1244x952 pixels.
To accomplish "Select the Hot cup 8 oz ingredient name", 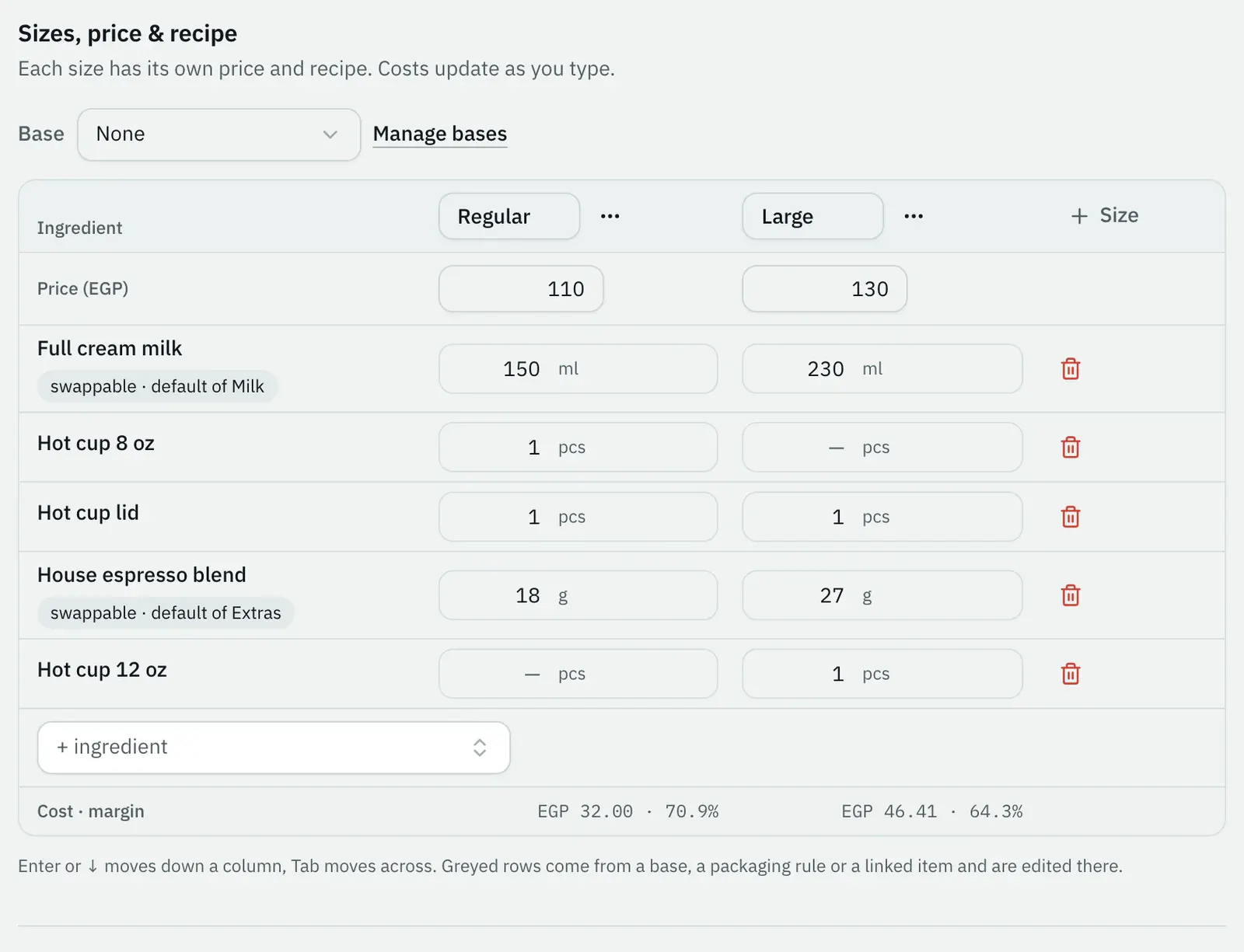I will 96,443.
